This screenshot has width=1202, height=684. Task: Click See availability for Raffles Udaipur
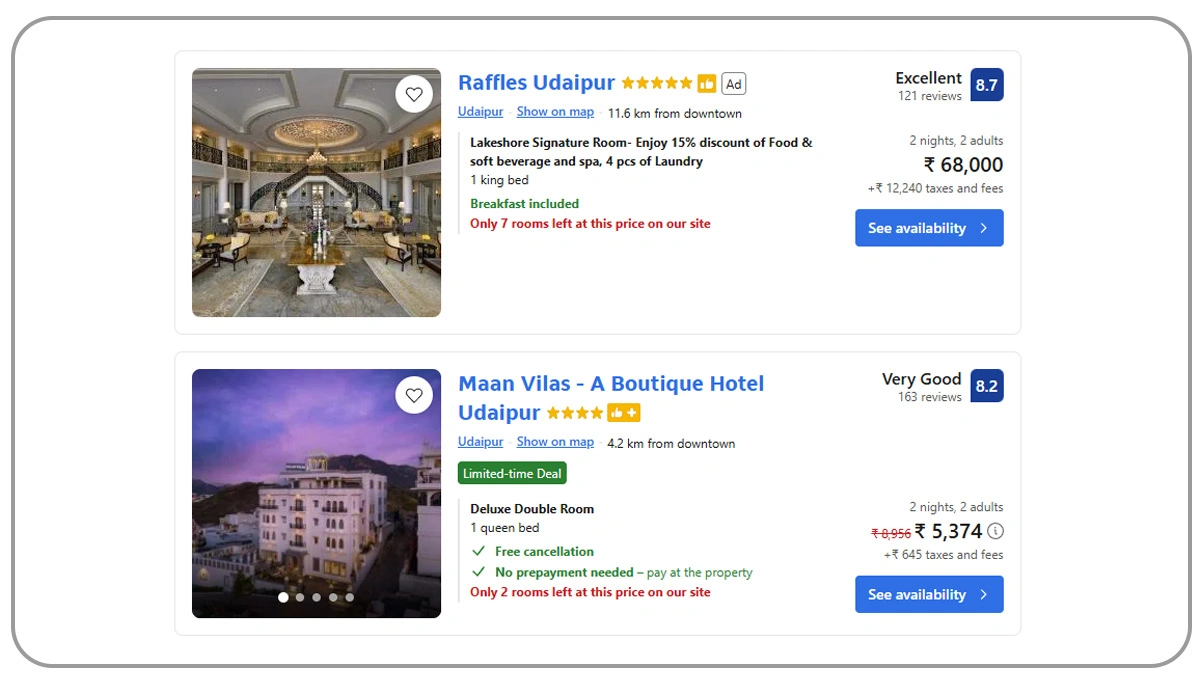tap(928, 228)
